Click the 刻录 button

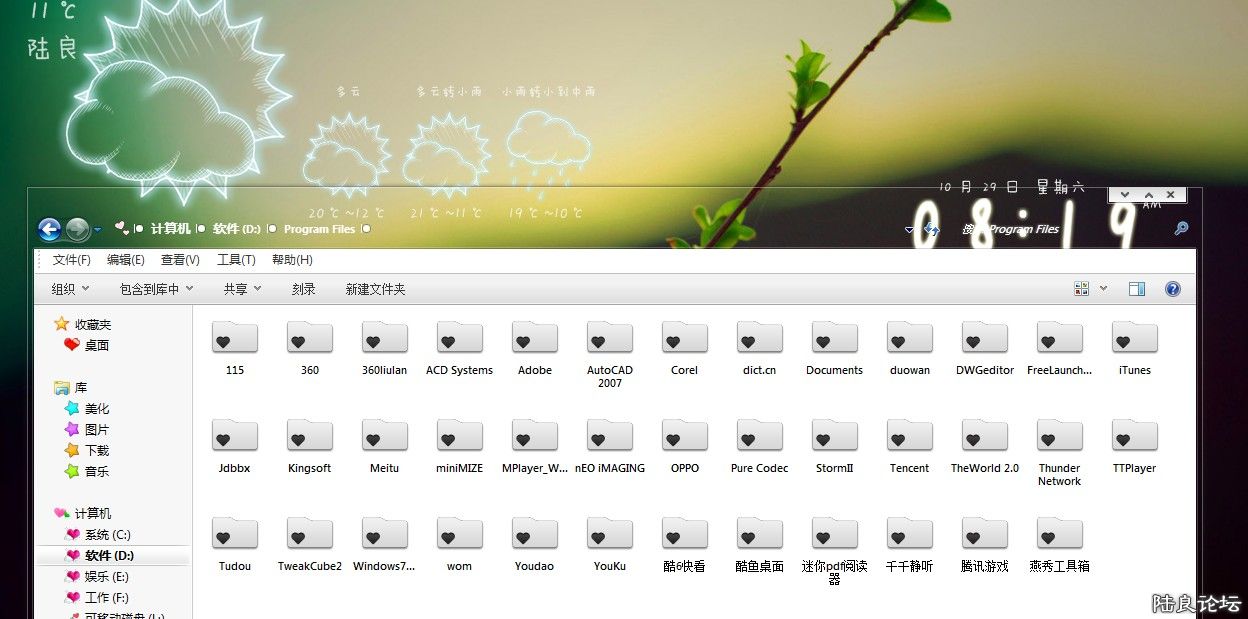pos(303,289)
